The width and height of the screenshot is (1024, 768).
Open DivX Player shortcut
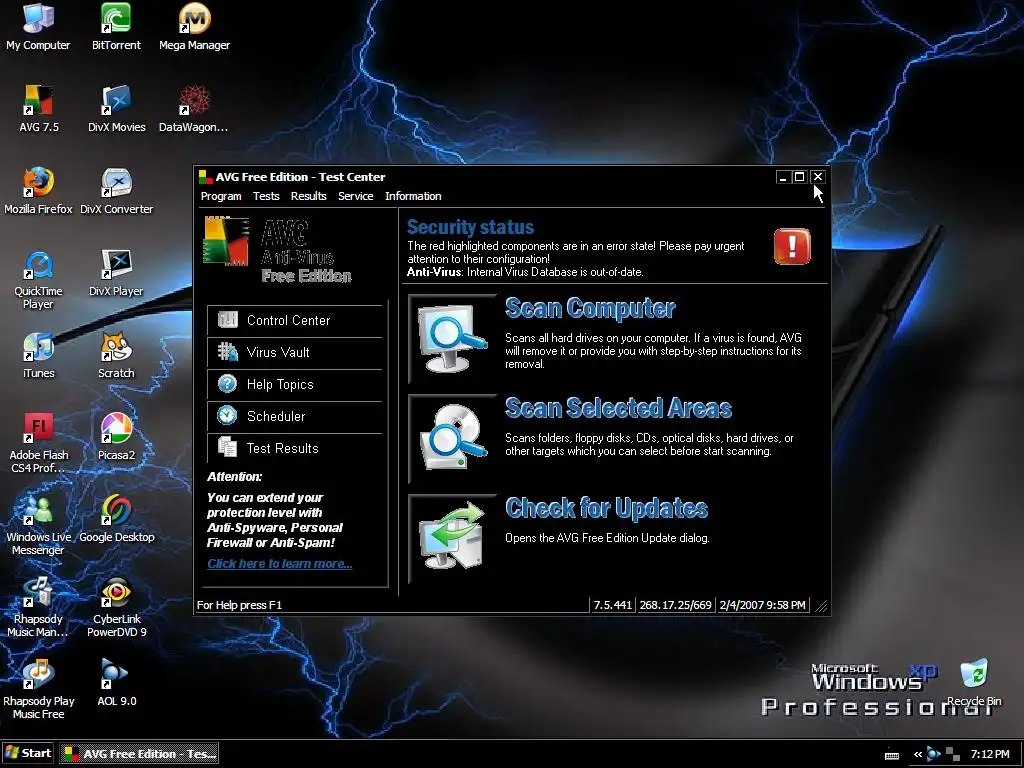click(x=116, y=273)
